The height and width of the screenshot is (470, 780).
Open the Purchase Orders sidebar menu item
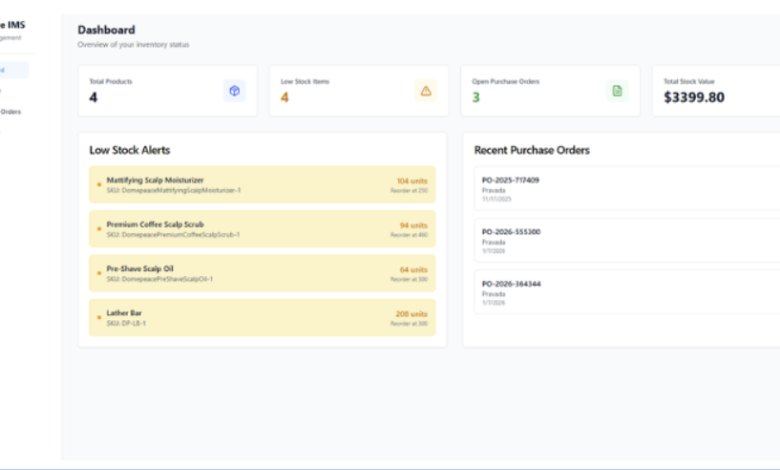click(10, 111)
